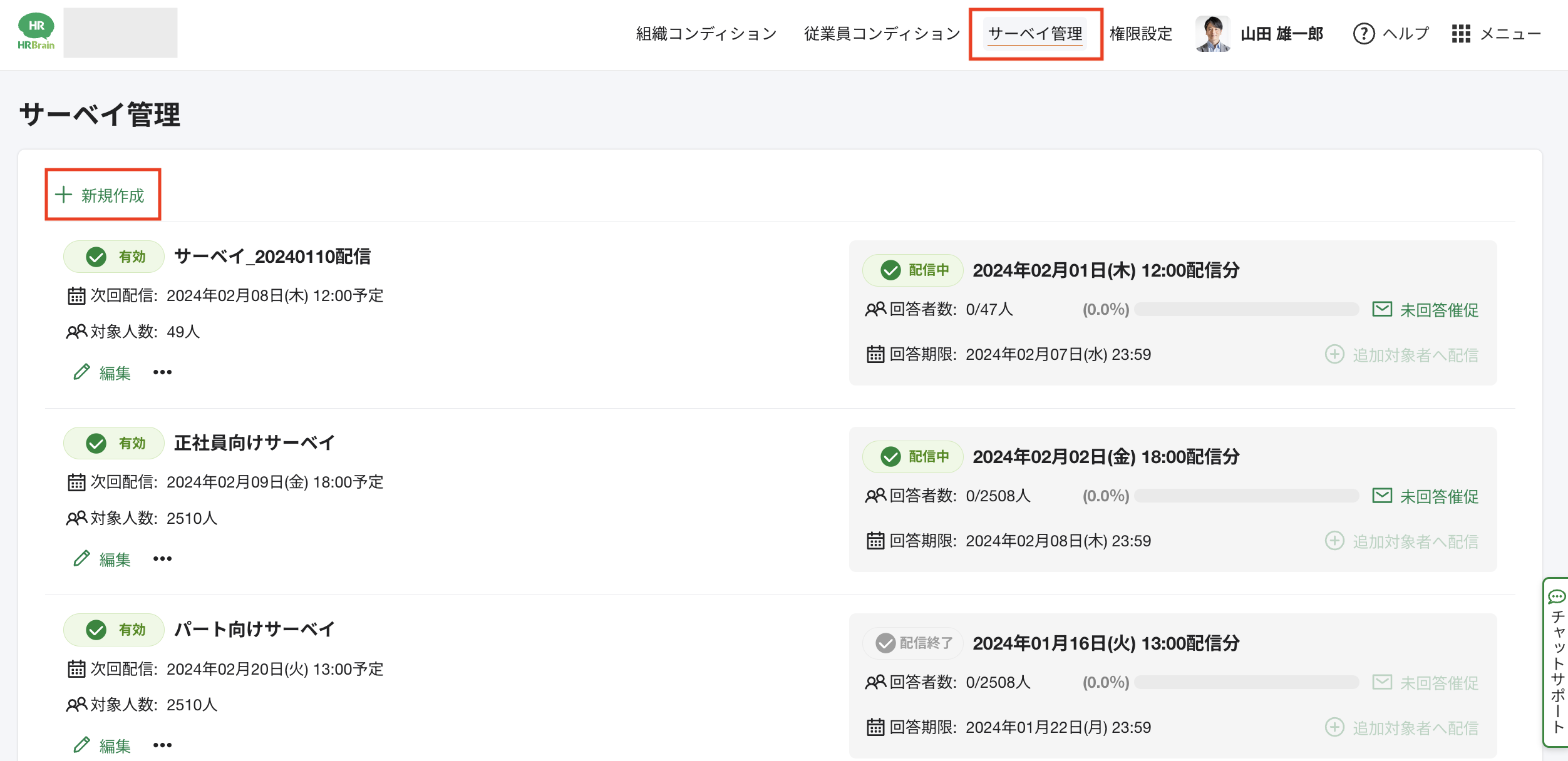The width and height of the screenshot is (1568, 761).
Task: Click people icon beside 回答者数: 0/47人
Action: pyautogui.click(x=875, y=309)
